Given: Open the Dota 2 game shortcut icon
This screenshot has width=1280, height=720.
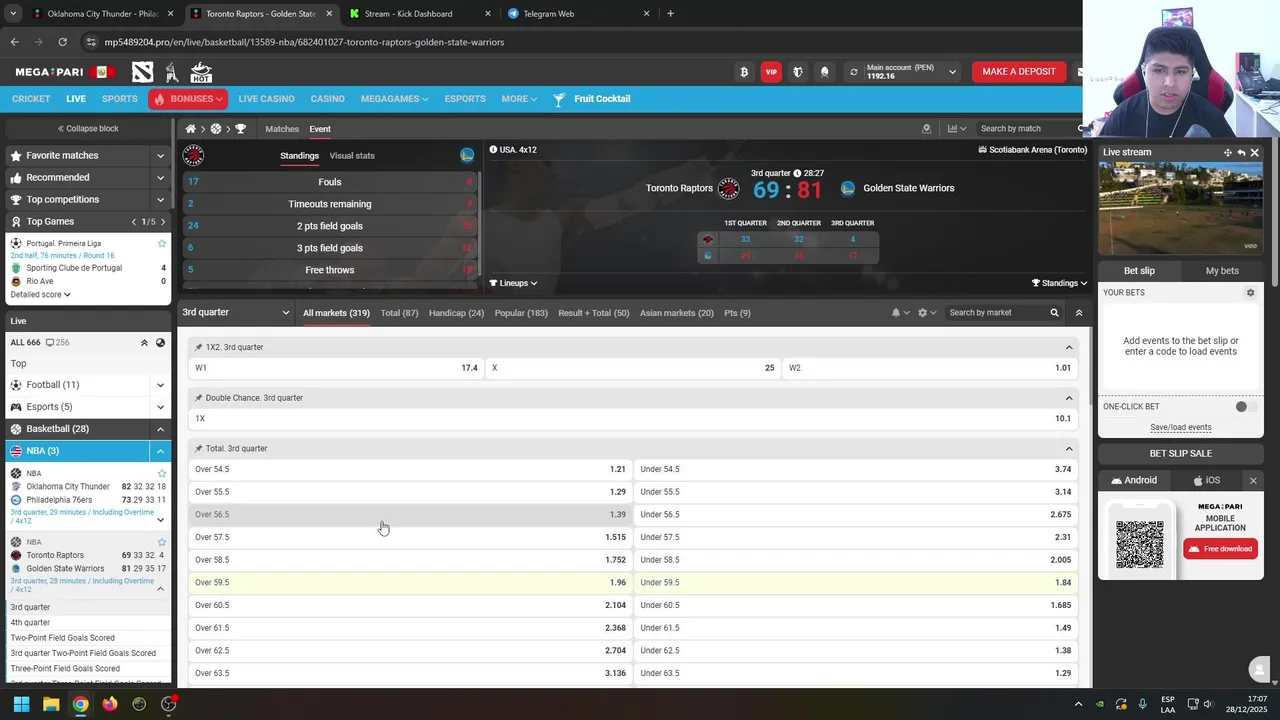Looking at the screenshot, I should [x=143, y=72].
